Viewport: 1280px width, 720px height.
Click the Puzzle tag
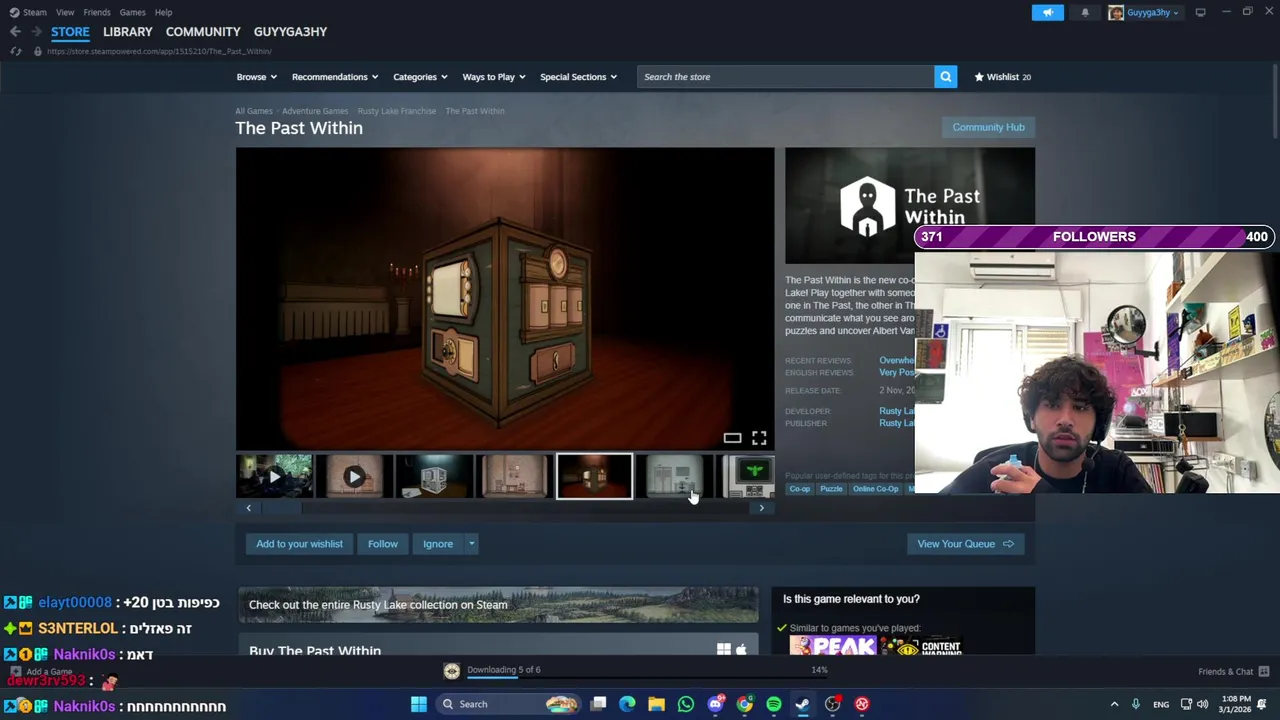click(831, 489)
